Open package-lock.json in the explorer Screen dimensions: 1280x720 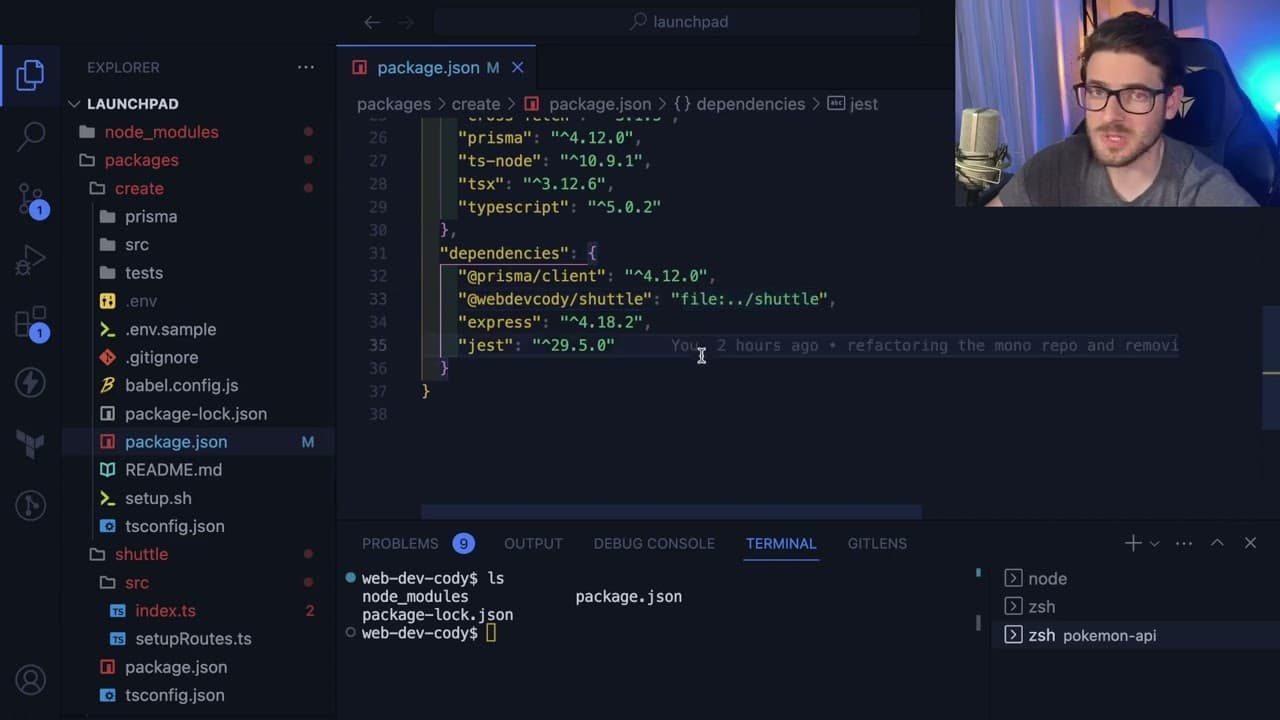198,413
